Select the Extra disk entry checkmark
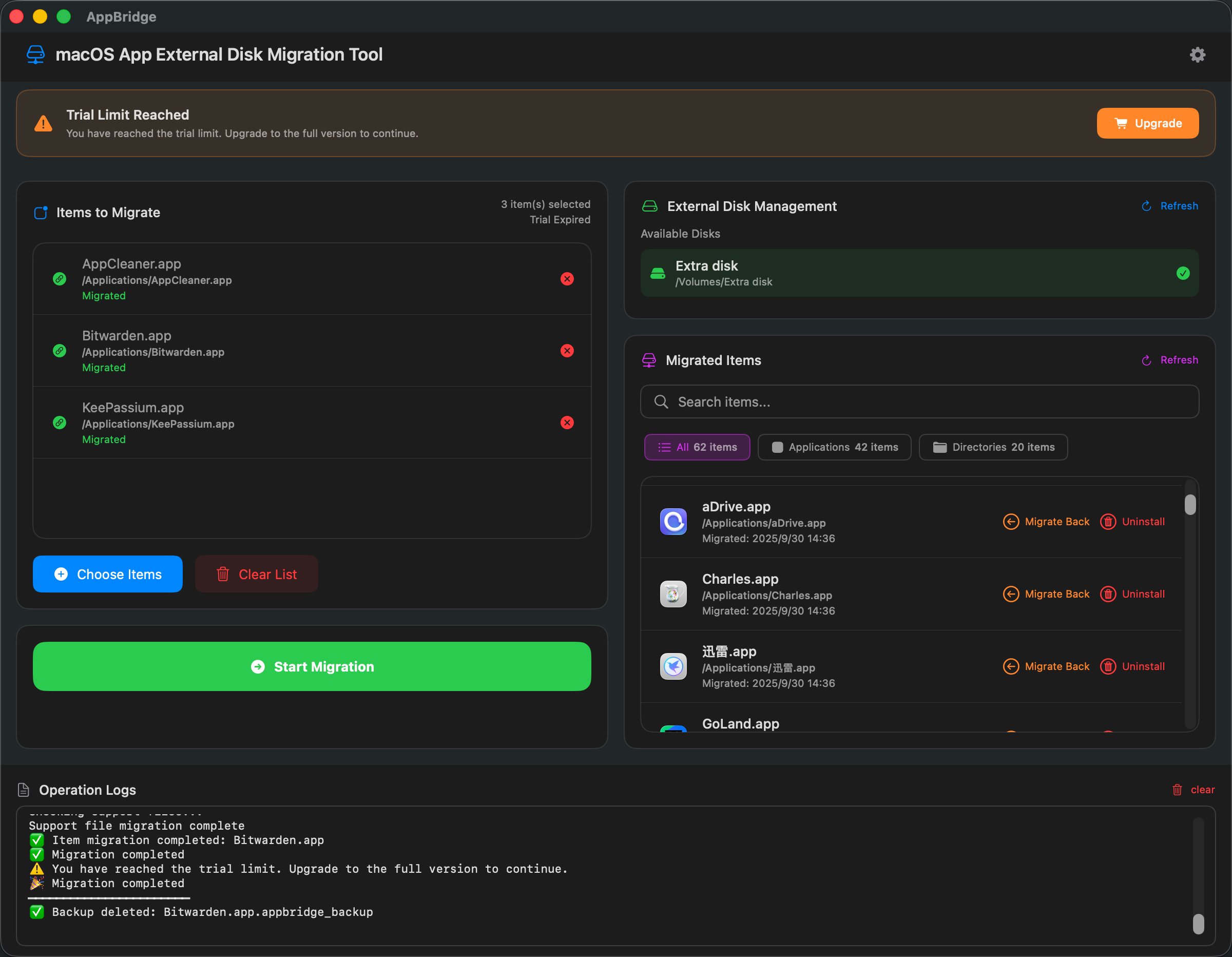 (x=1182, y=273)
